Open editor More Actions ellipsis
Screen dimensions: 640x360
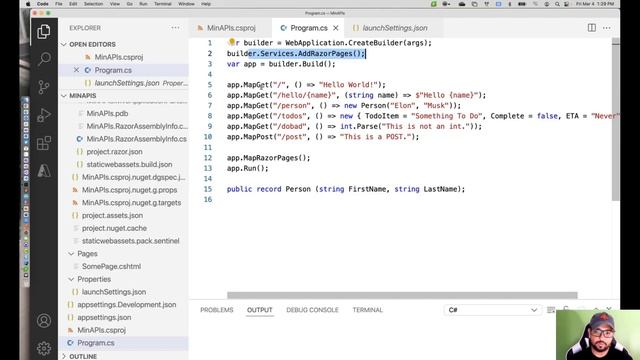point(607,28)
